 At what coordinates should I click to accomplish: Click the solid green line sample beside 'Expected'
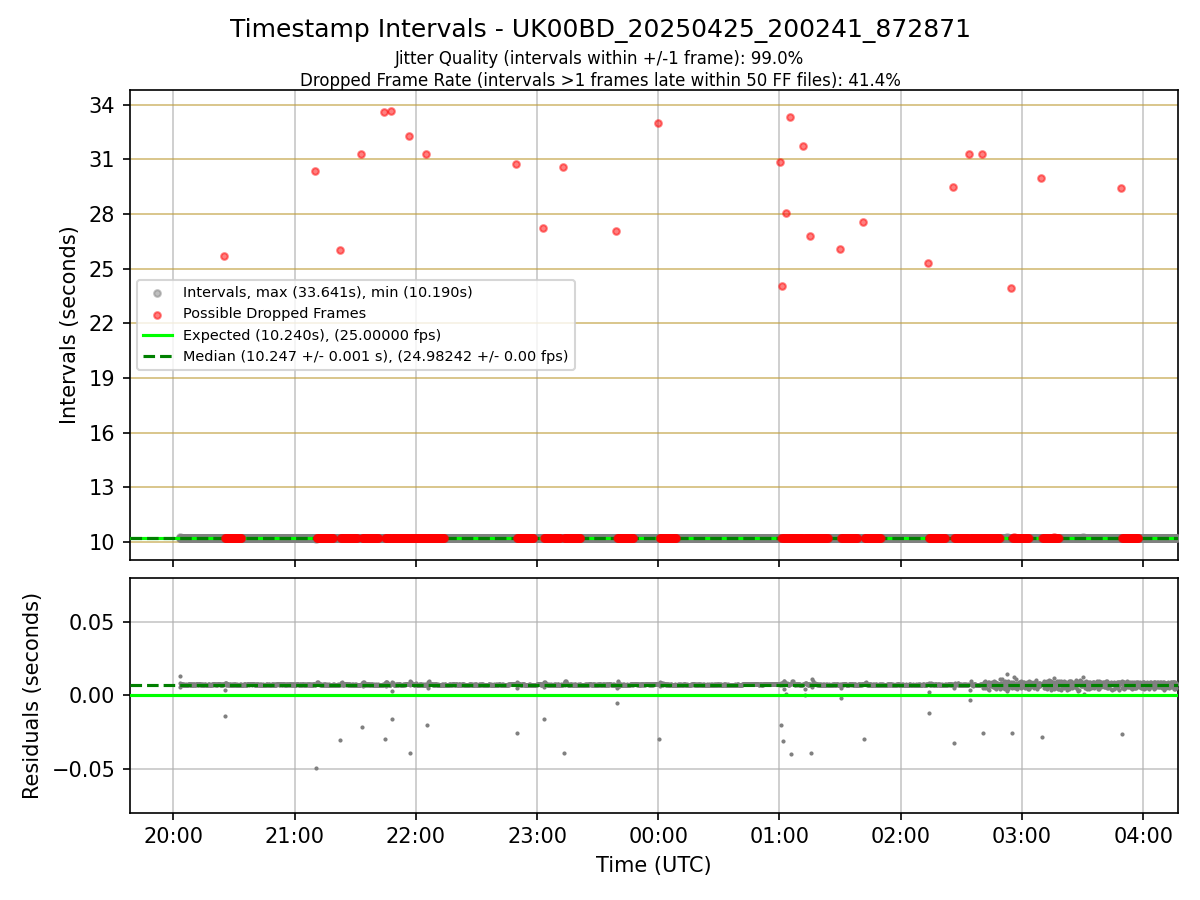click(x=157, y=335)
